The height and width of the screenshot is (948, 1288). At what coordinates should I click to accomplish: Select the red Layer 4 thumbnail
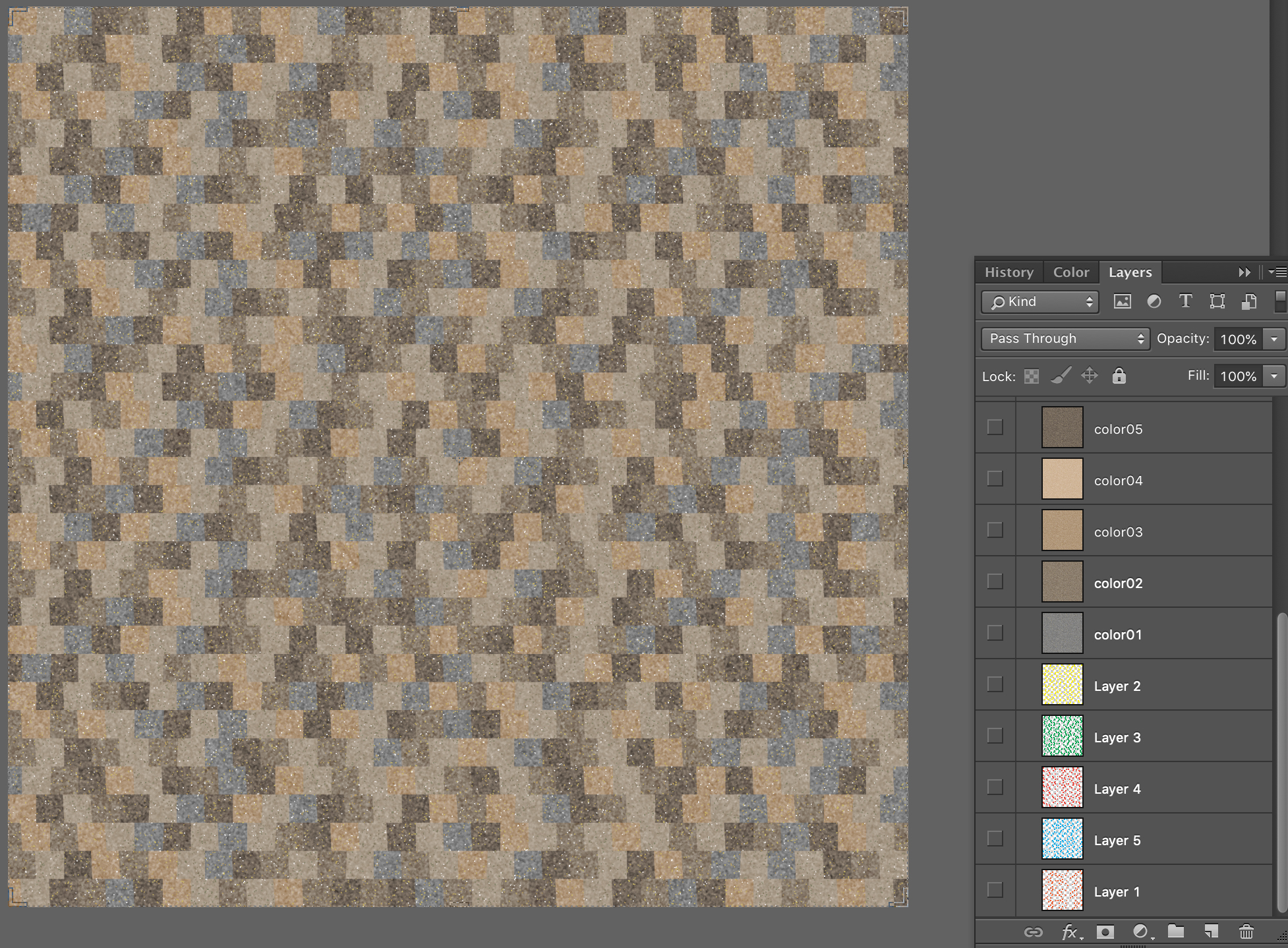(1062, 787)
